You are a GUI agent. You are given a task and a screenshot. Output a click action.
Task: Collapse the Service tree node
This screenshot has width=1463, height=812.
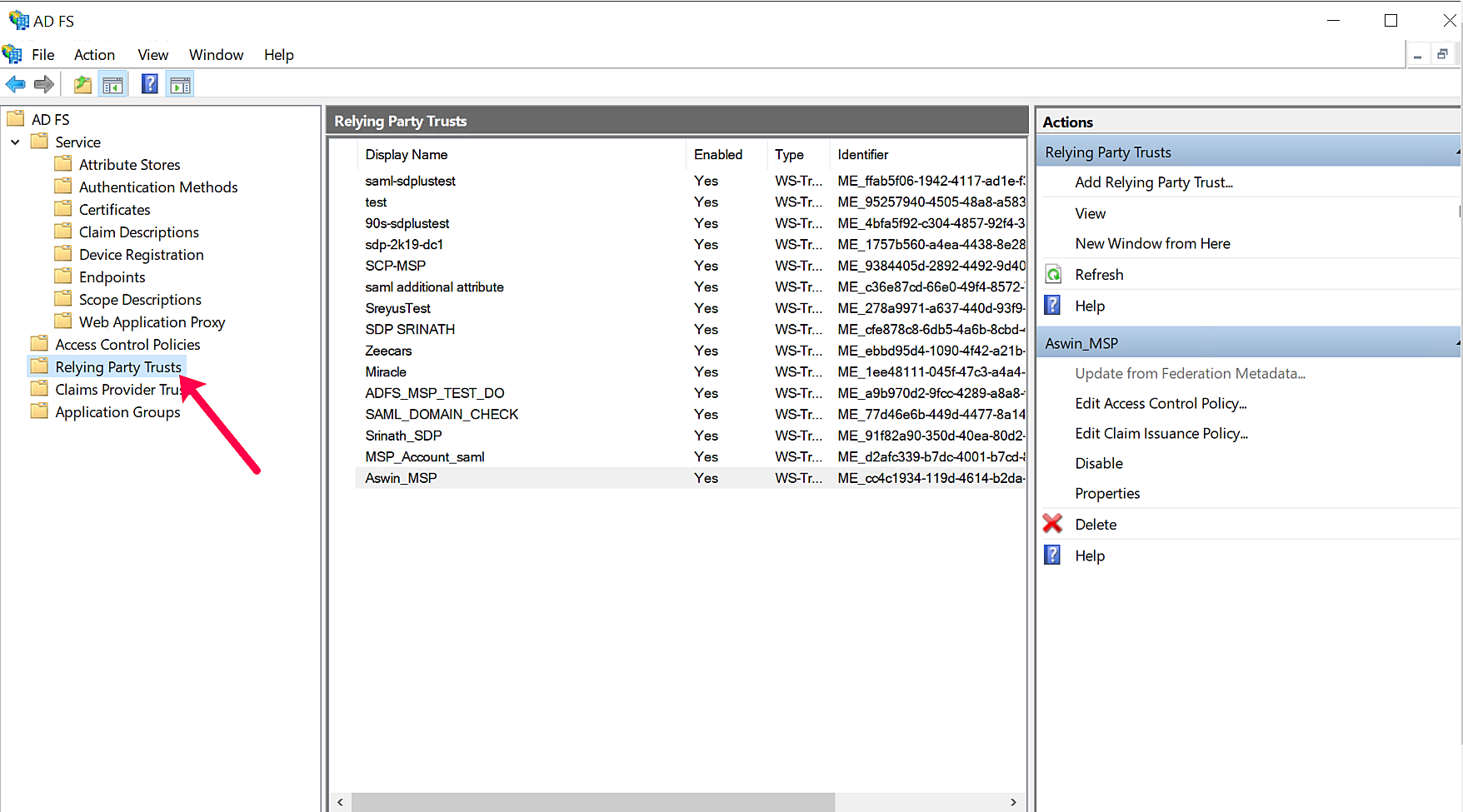click(15, 142)
